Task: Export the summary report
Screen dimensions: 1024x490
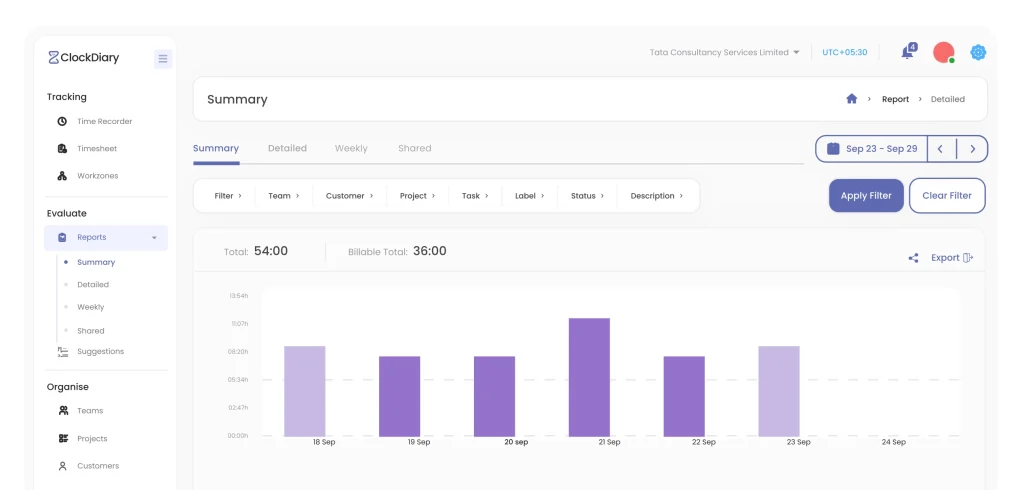Action: (952, 258)
